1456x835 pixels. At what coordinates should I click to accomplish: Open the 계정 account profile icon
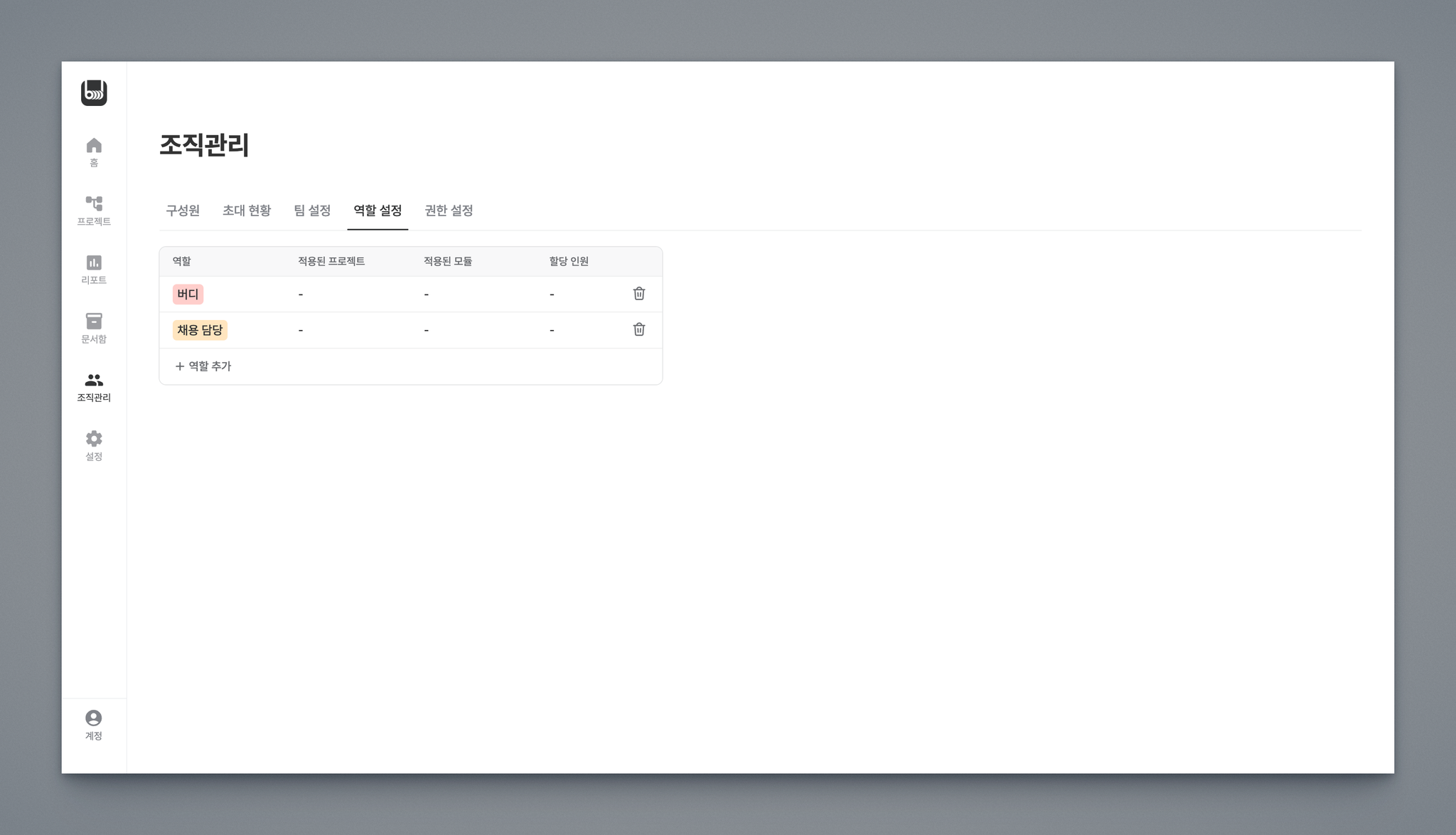pos(94,725)
